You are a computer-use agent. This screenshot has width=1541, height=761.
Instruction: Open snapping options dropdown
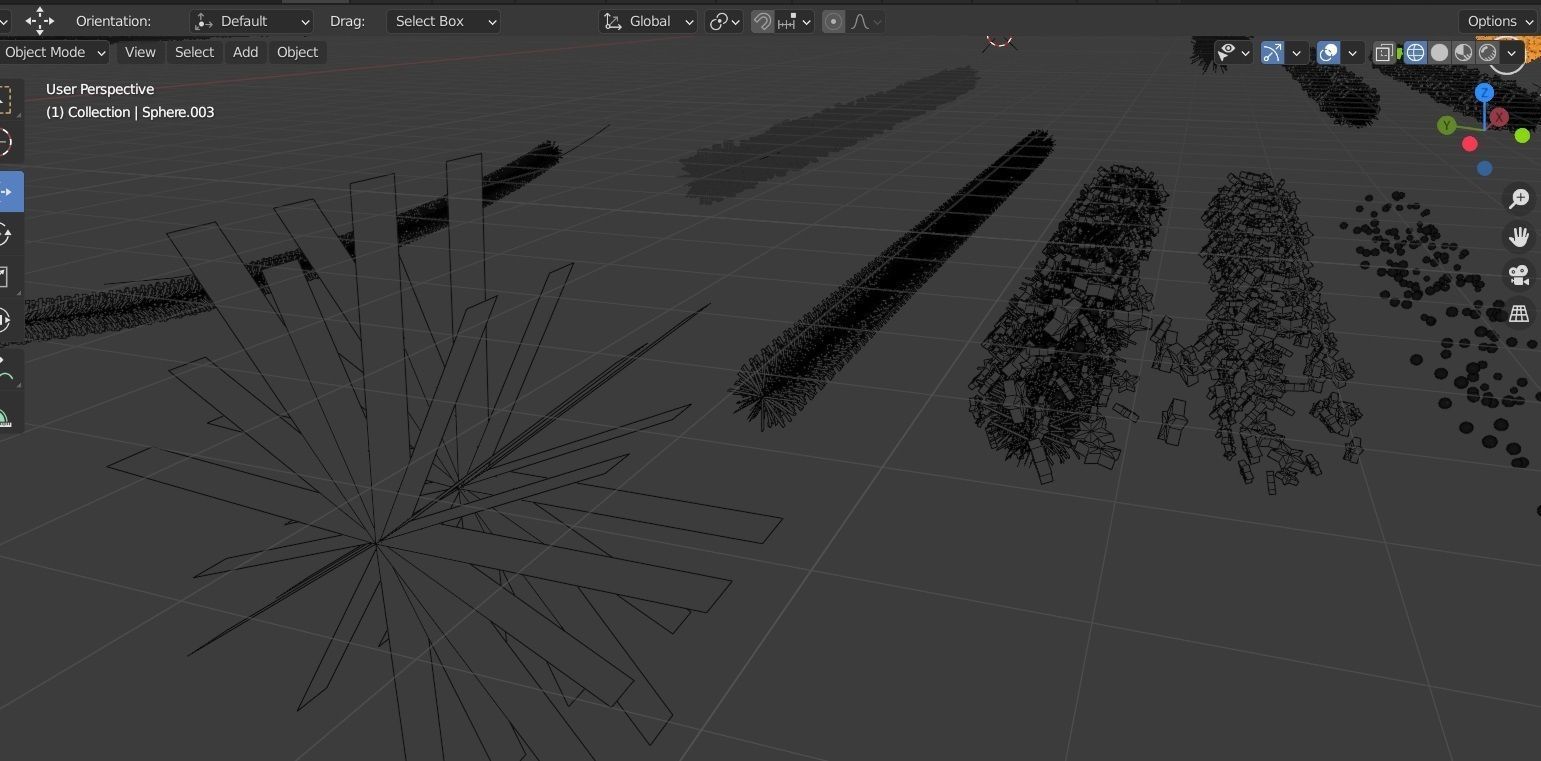click(795, 21)
